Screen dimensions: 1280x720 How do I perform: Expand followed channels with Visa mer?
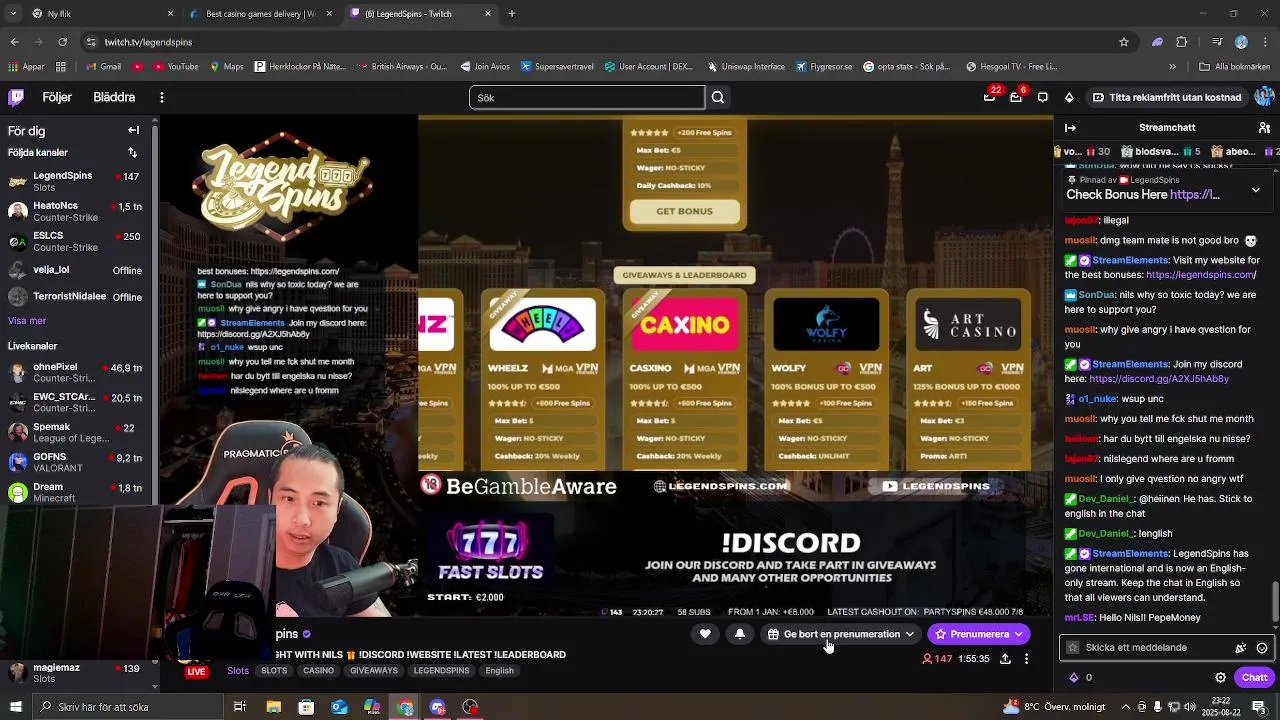[x=27, y=321]
